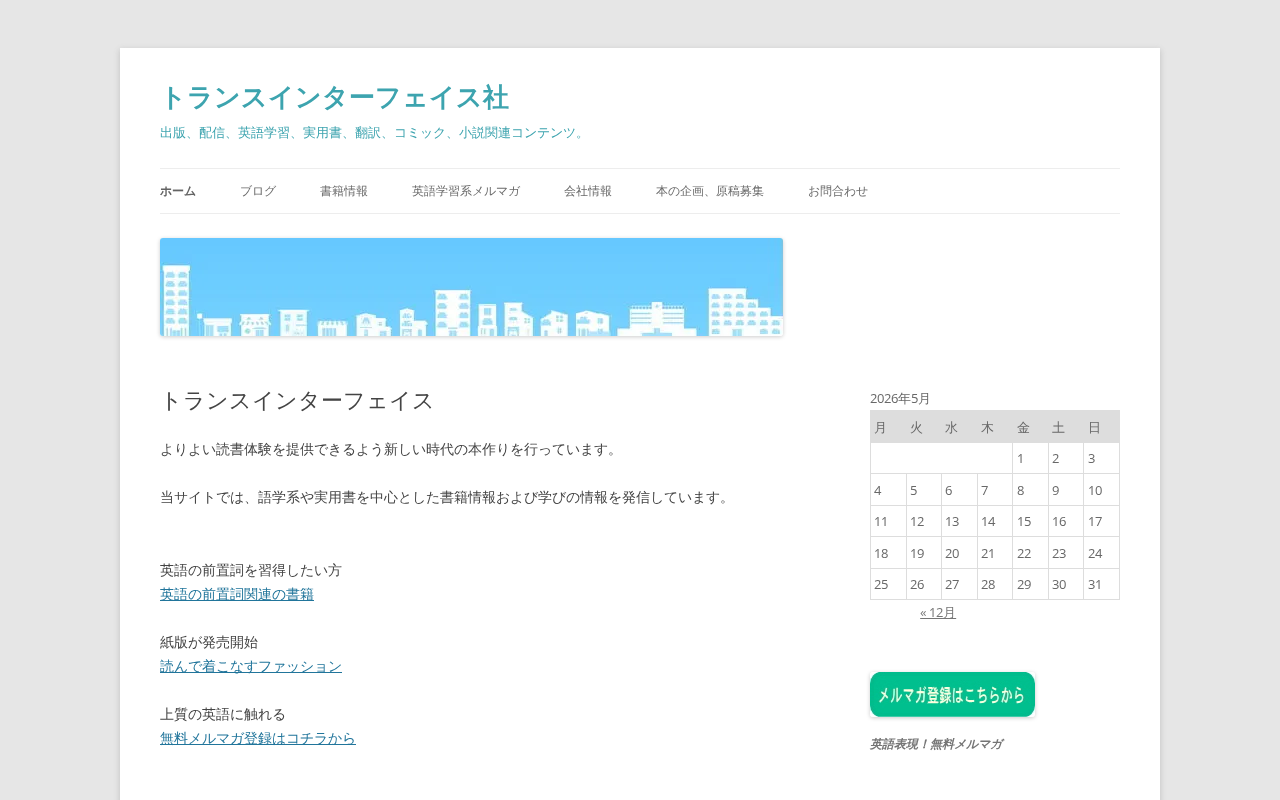Open the ブログ menu item
This screenshot has width=1280, height=800.
(258, 191)
